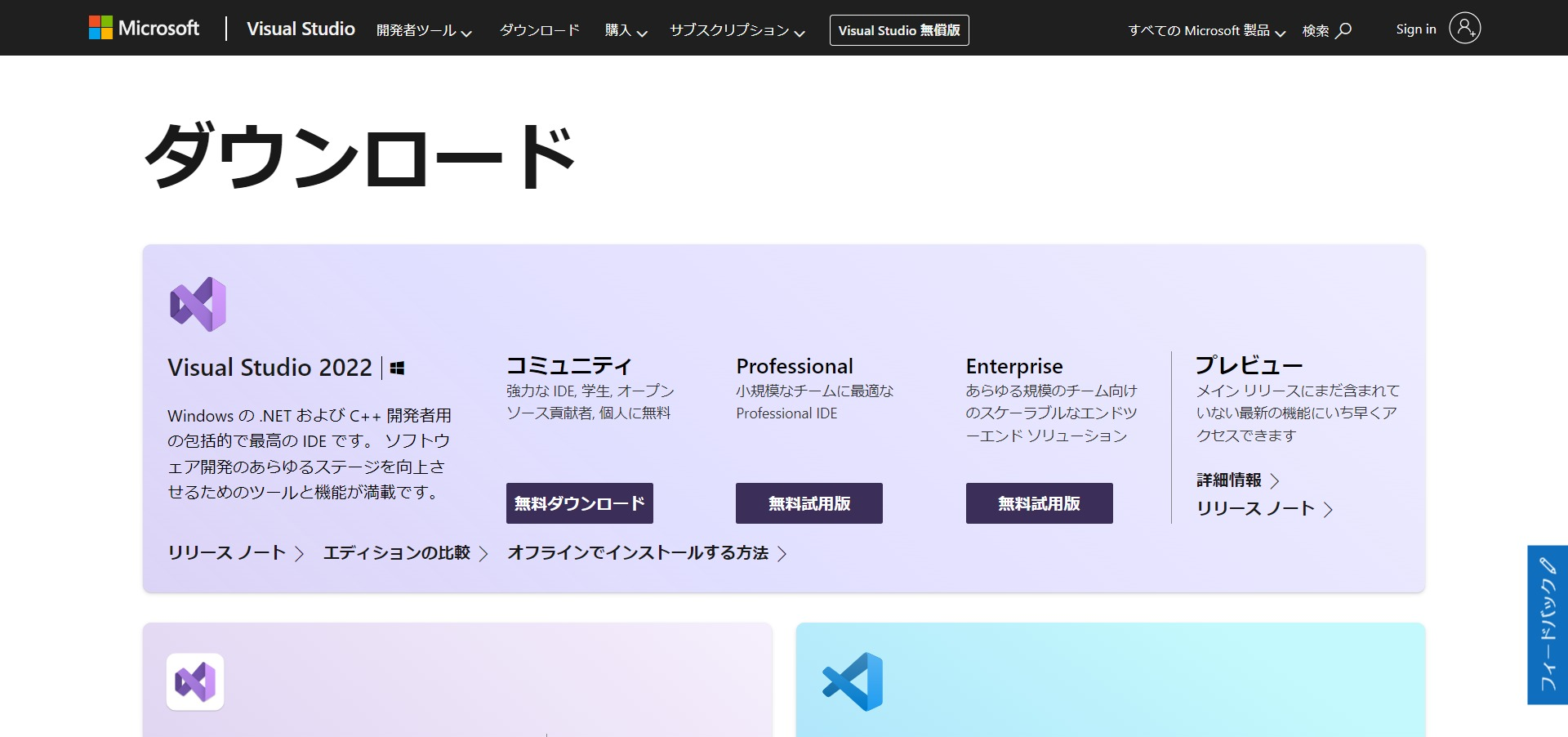Image resolution: width=1568 pixels, height=737 pixels.
Task: Click the Windows logo beside Visual Studio 2022
Action: [x=397, y=368]
